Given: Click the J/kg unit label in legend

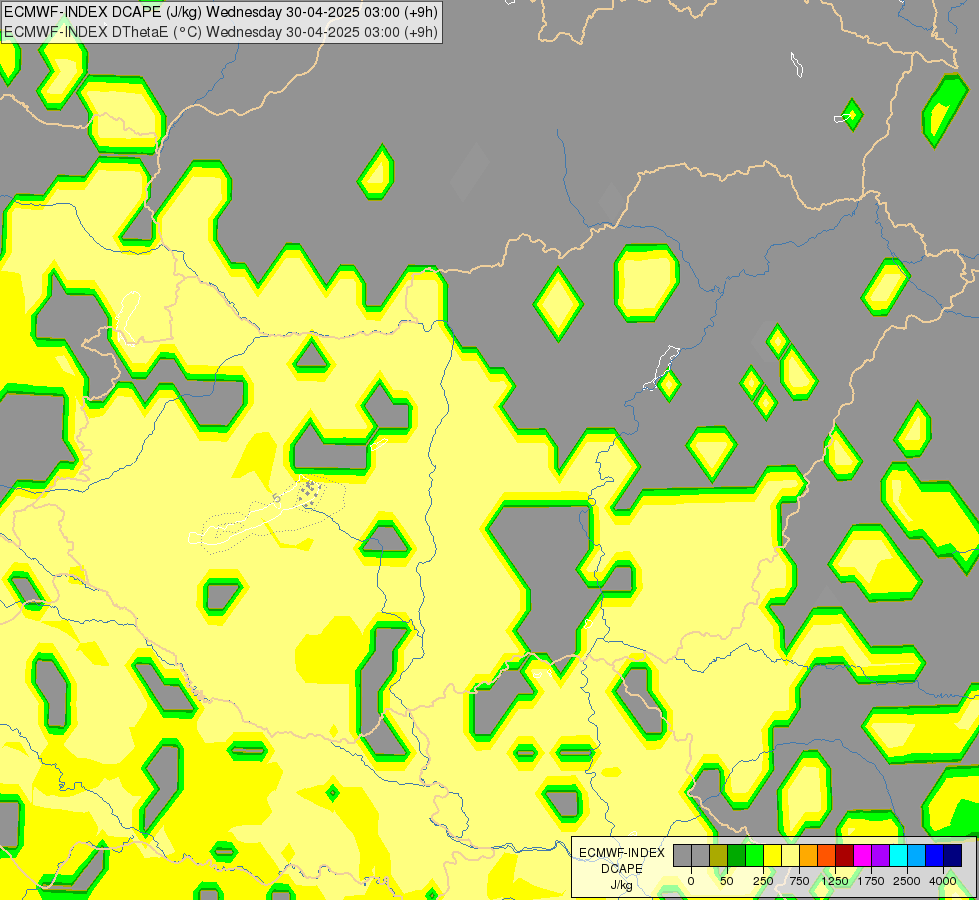Looking at the screenshot, I should (621, 885).
